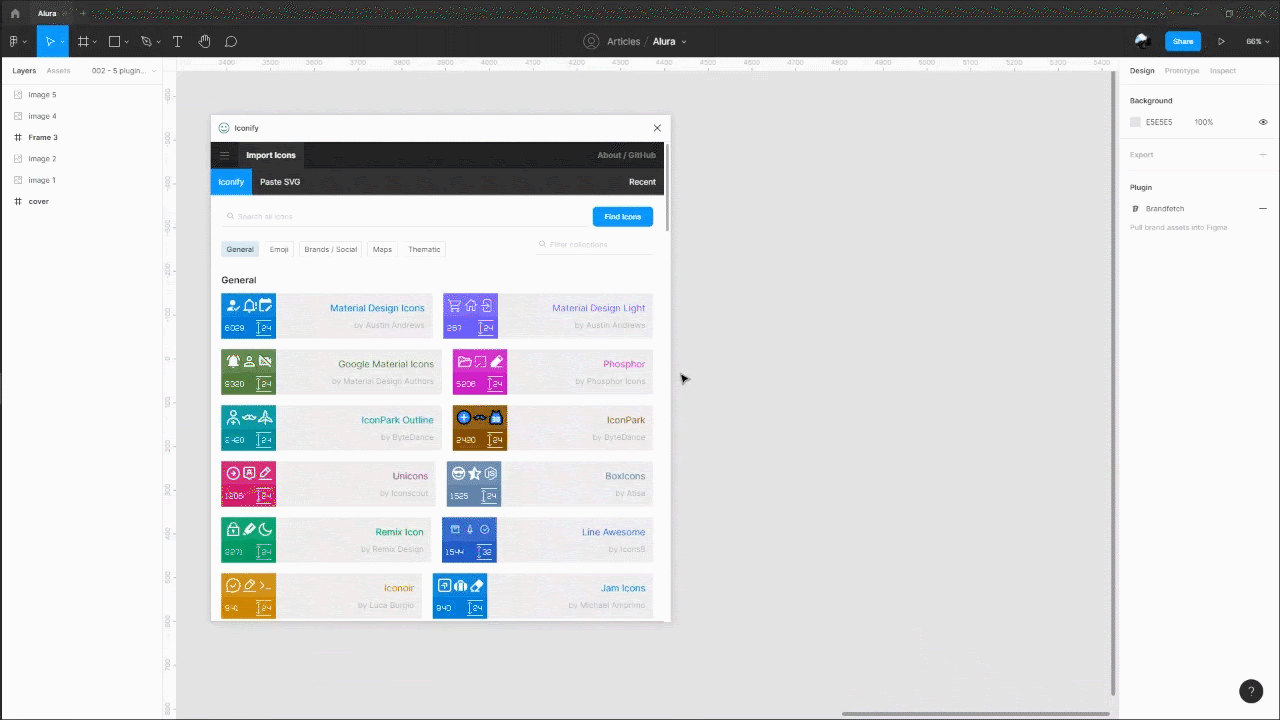Viewport: 1280px width, 720px height.
Task: Expand the Alura file name dropdown
Action: (x=684, y=42)
